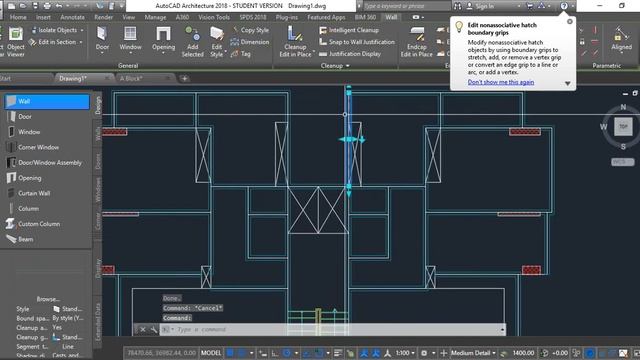Viewport: 640px width, 360px height.
Task: Click the new drawing tab plus button
Action: pos(184,78)
